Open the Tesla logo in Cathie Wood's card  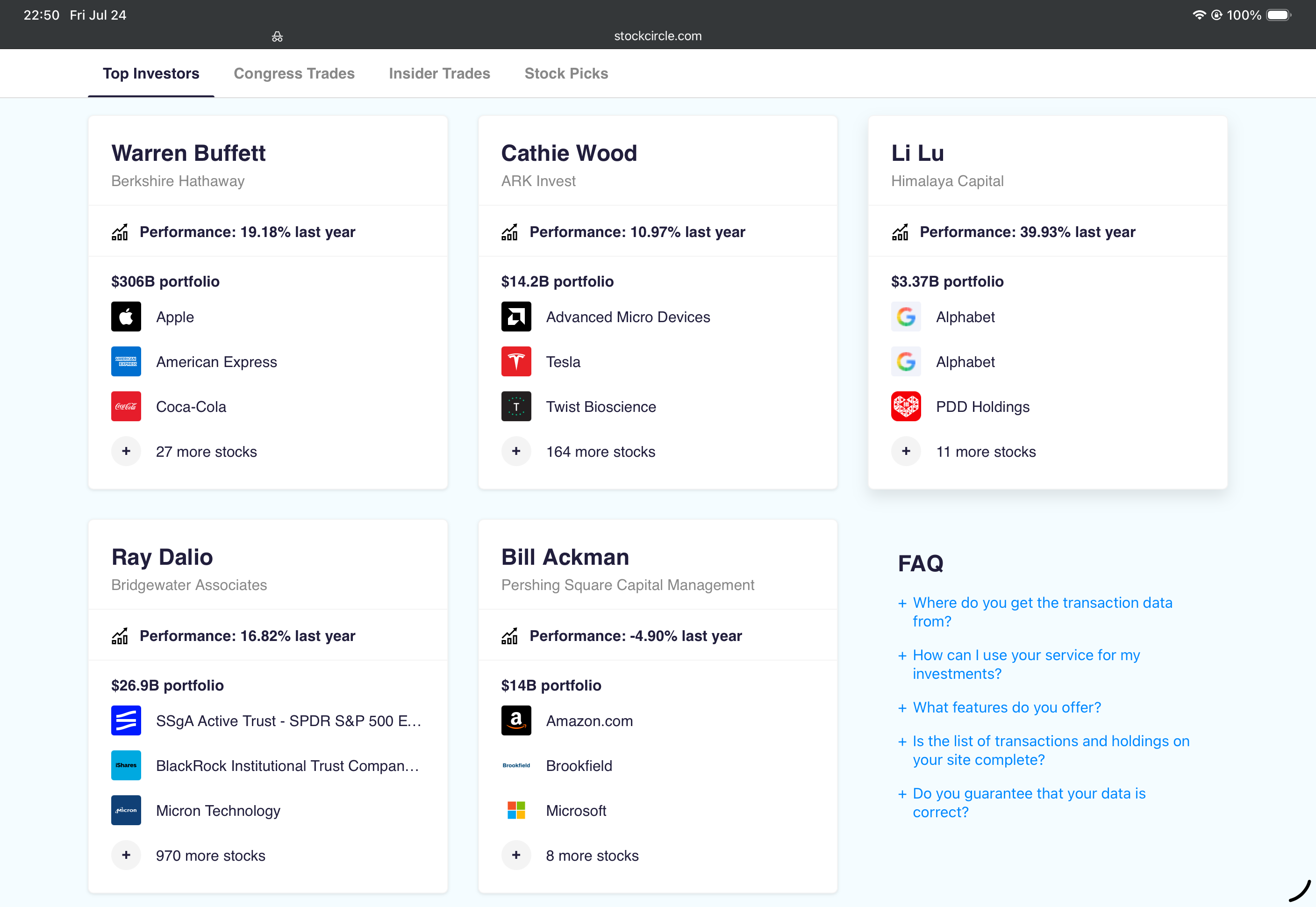[x=516, y=361]
